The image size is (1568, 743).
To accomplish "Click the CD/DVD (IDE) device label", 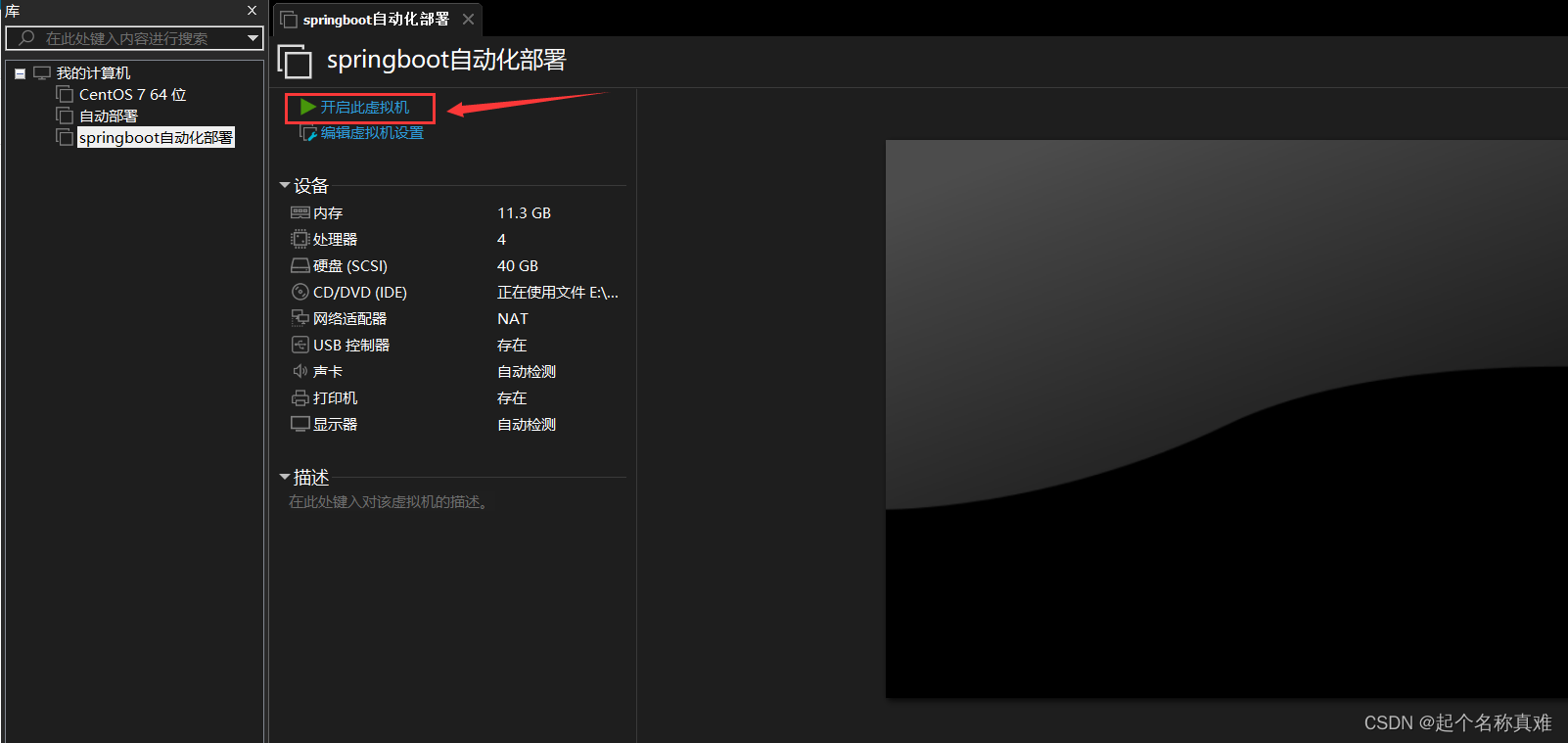I will (360, 292).
